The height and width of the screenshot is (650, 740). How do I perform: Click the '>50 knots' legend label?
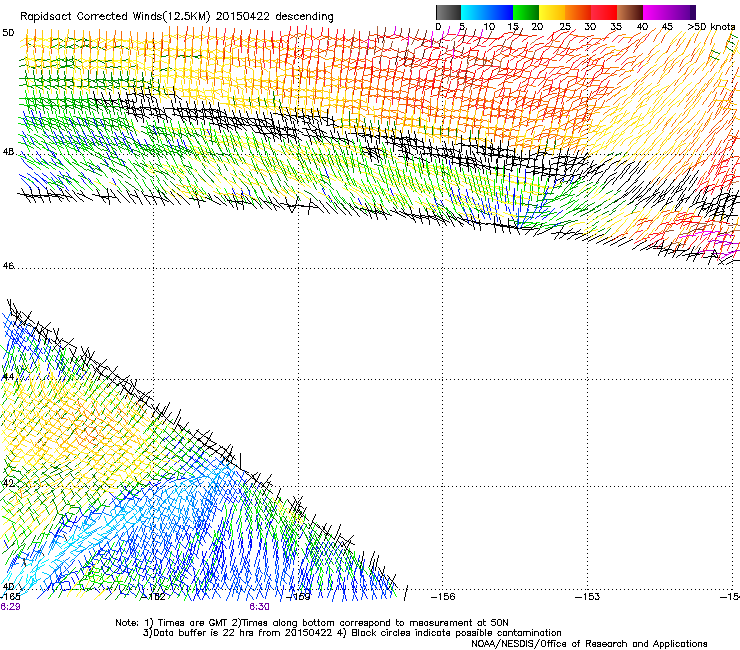[x=711, y=27]
